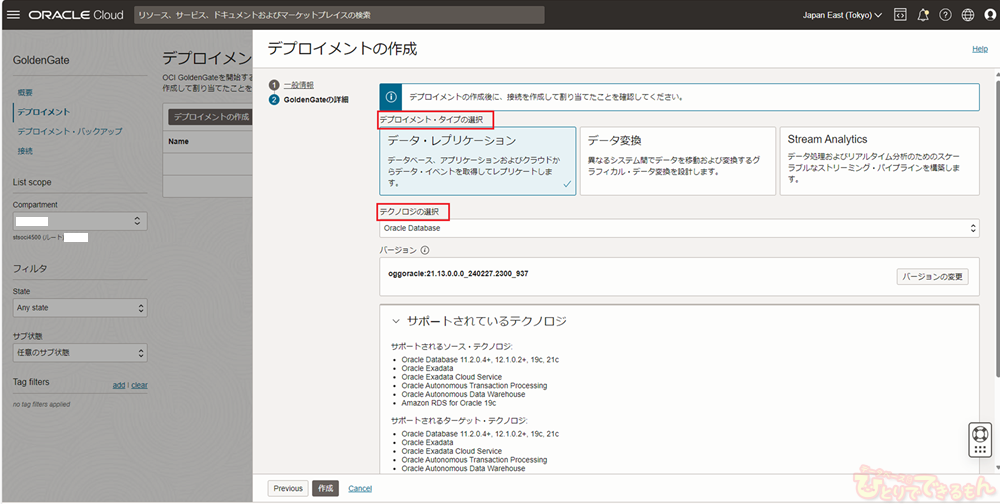Click the GoldenGate sidebar title
This screenshot has width=1000, height=504.
coord(41,61)
